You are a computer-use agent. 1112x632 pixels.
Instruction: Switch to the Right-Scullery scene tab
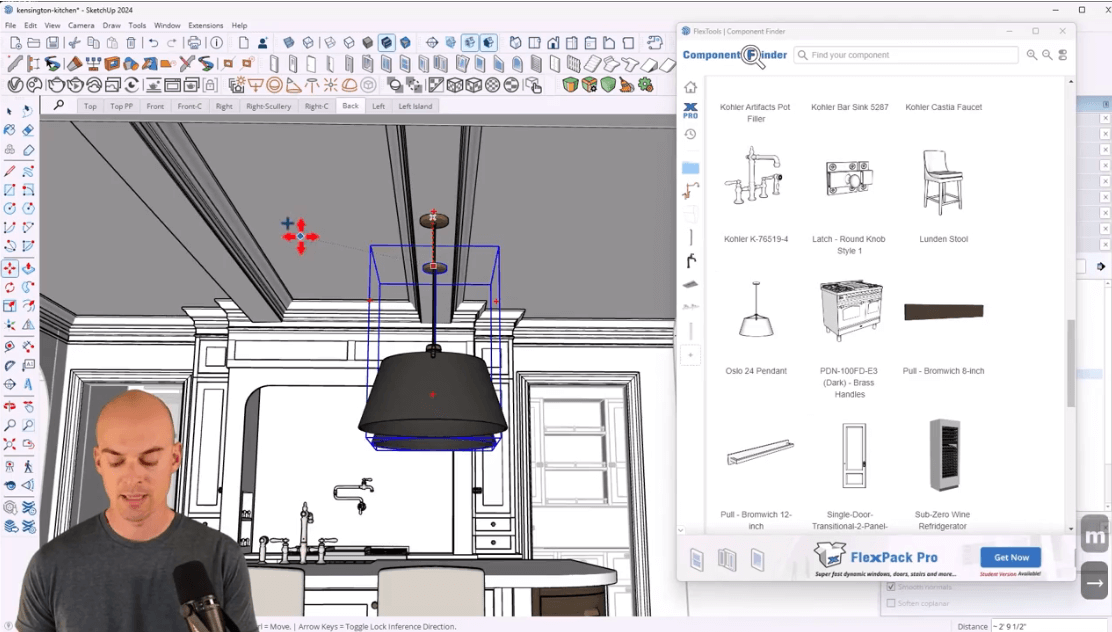tap(268, 106)
